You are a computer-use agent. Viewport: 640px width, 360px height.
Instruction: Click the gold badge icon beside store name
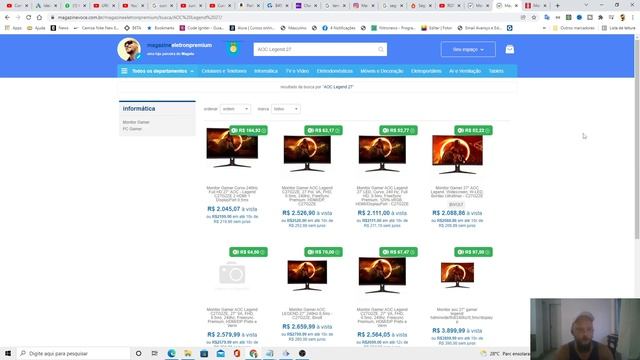(233, 48)
